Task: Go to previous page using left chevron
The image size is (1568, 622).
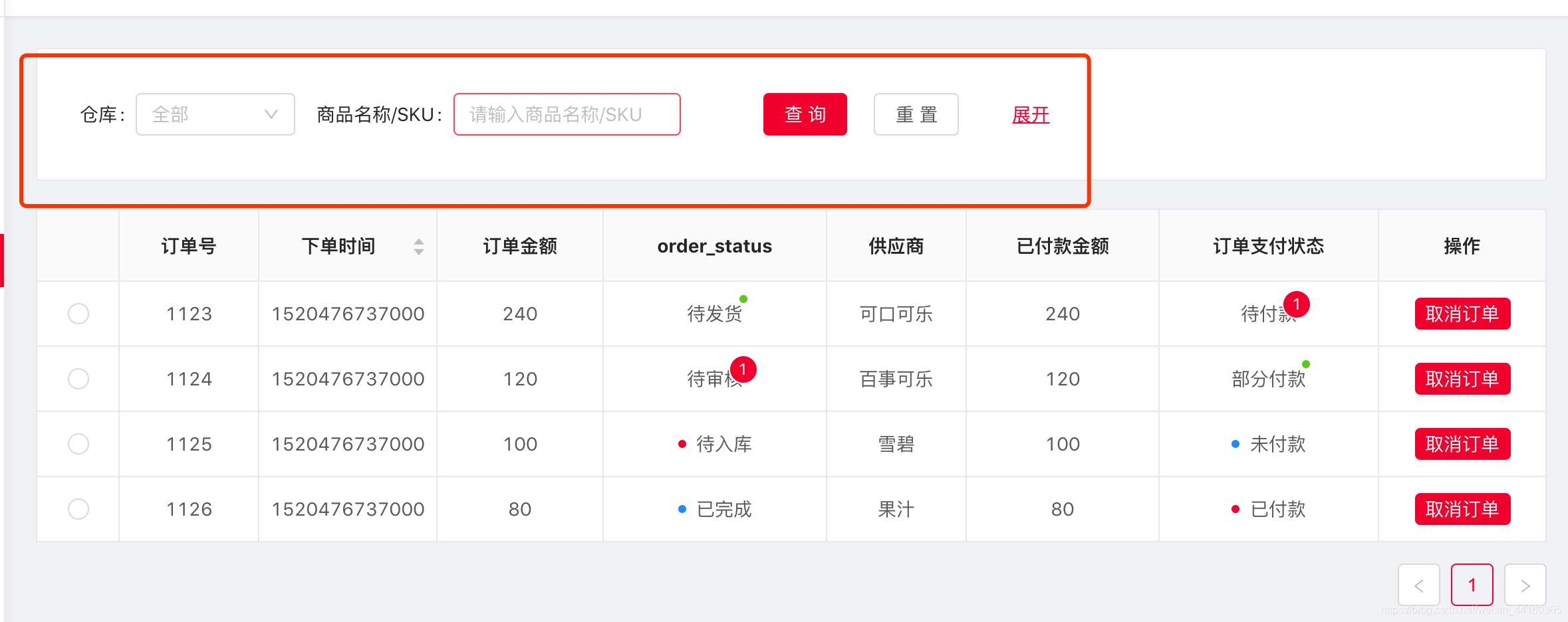Action: tap(1420, 585)
